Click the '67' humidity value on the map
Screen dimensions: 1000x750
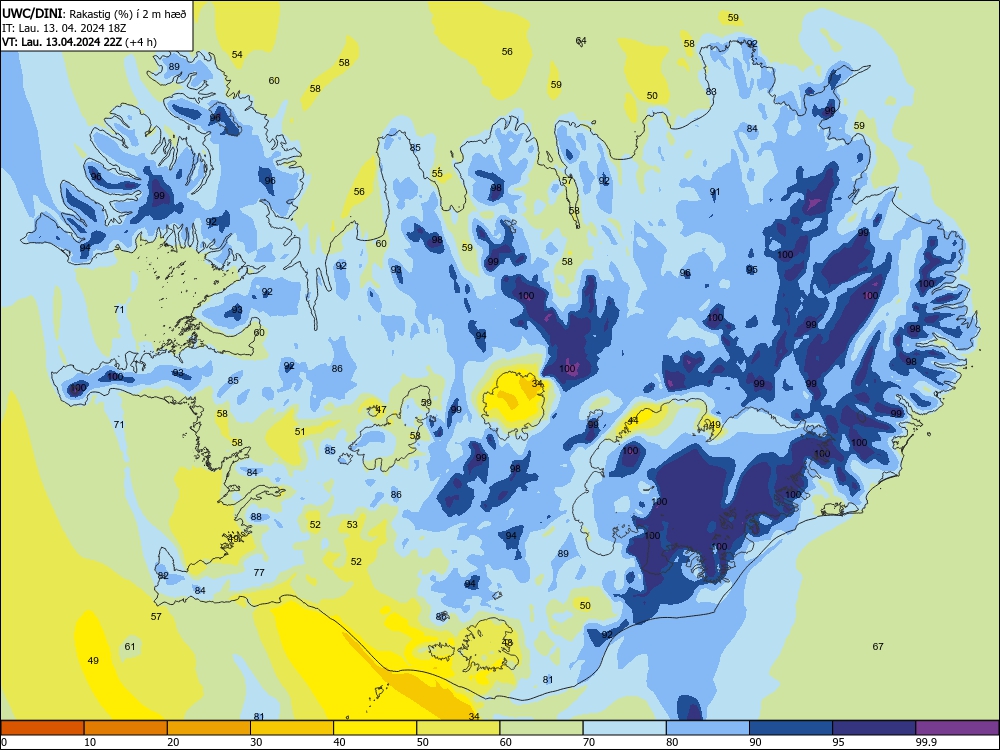[x=878, y=646]
